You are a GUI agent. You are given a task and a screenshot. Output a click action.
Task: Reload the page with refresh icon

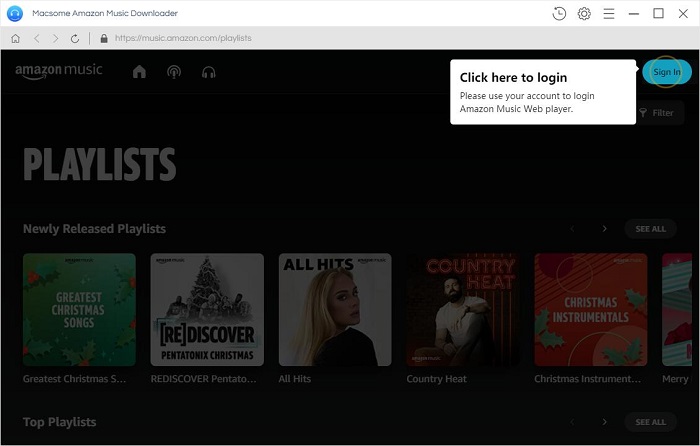pyautogui.click(x=75, y=38)
